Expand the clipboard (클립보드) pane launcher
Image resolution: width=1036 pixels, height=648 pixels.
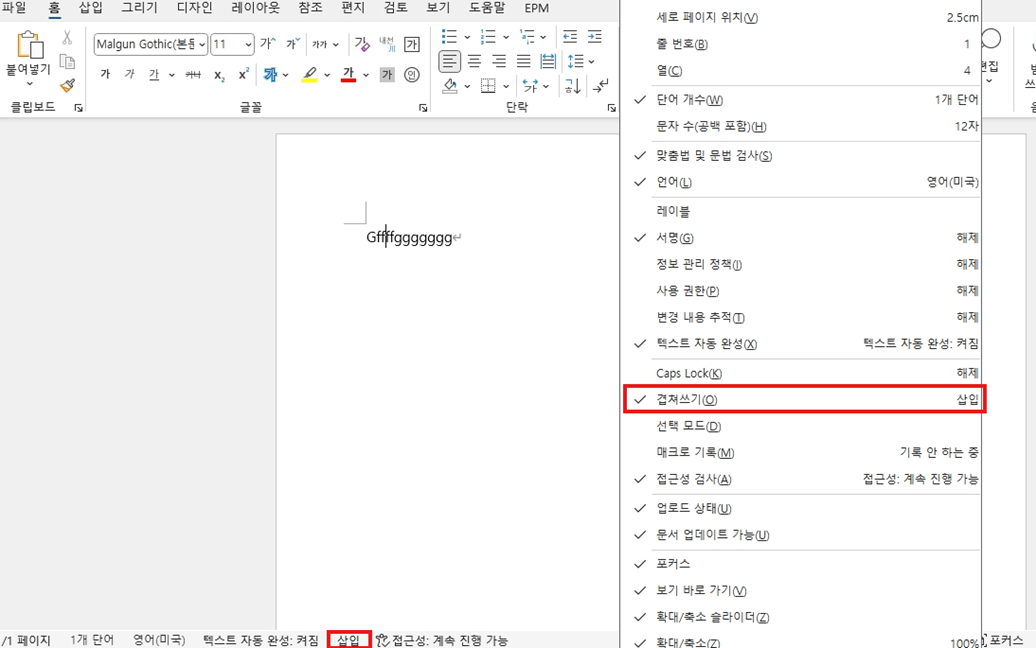(x=79, y=108)
